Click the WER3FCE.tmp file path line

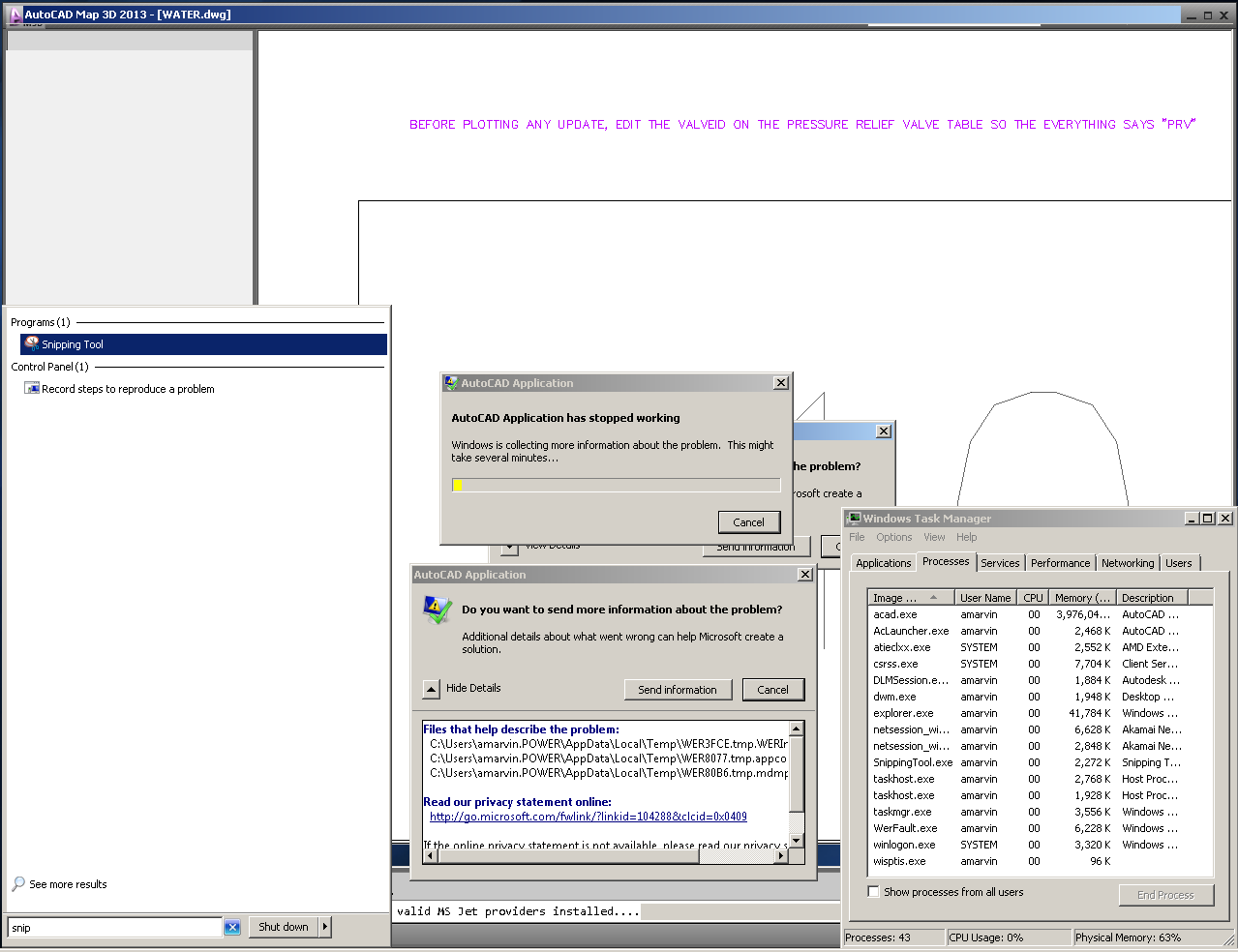(x=609, y=744)
